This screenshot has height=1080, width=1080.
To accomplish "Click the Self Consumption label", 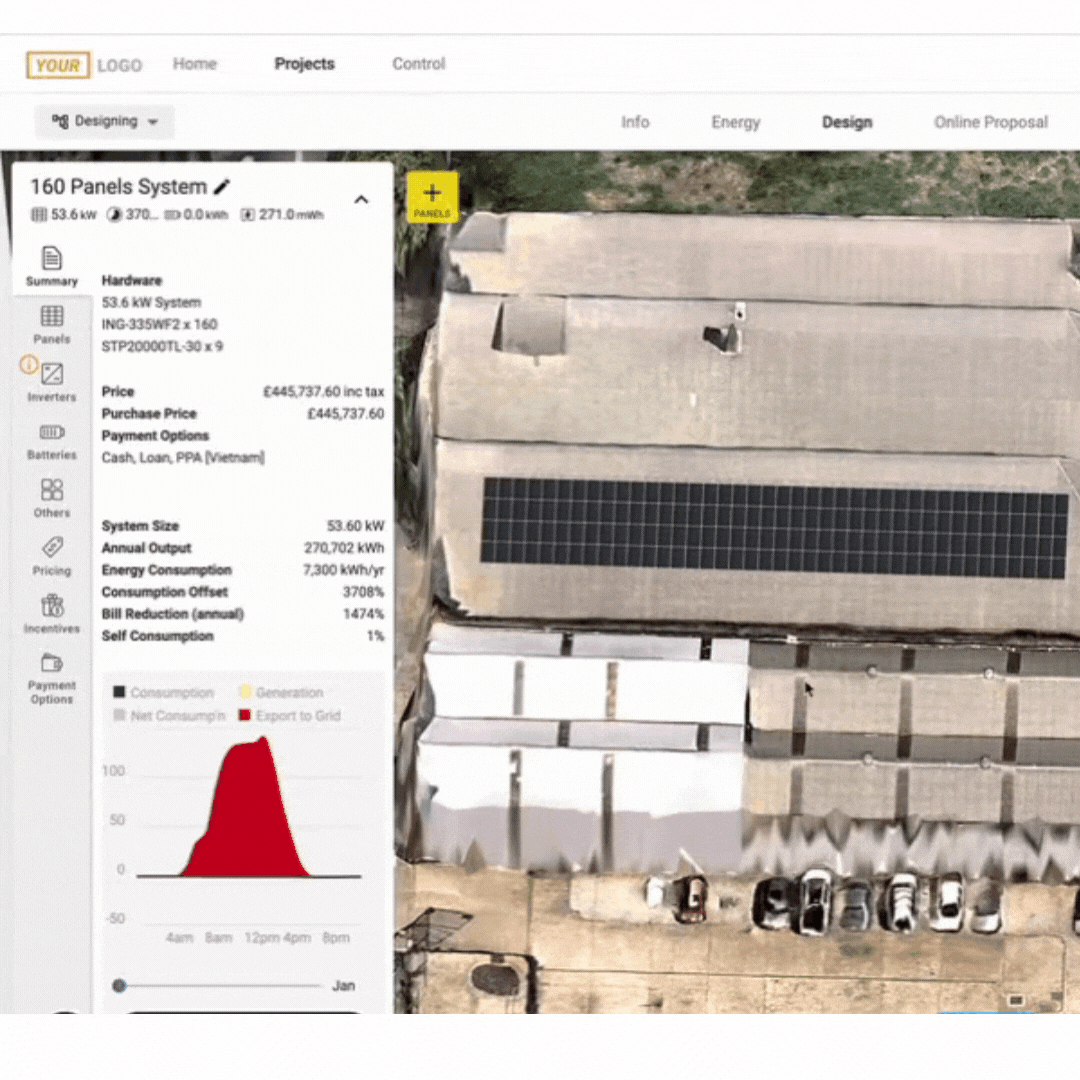I will click(x=158, y=636).
